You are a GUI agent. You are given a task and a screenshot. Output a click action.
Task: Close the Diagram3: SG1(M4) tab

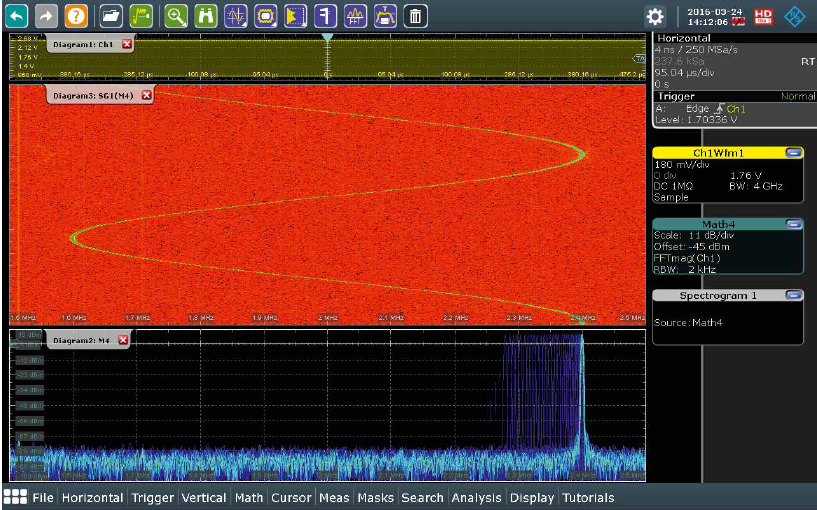tap(146, 95)
